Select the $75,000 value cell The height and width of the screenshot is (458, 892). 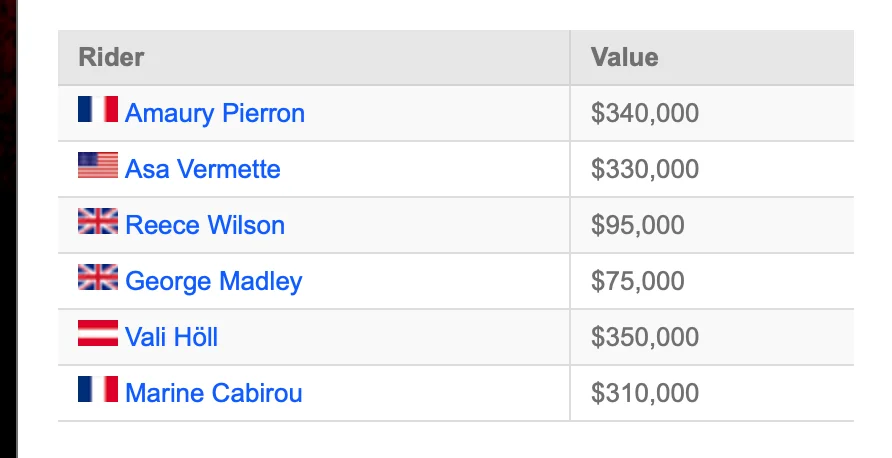[712, 281]
